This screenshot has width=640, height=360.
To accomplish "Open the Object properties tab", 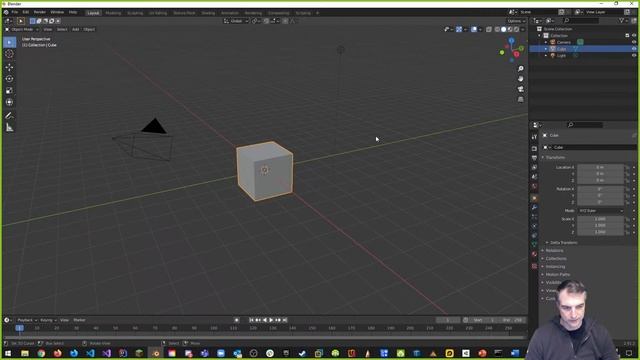I will (x=534, y=198).
